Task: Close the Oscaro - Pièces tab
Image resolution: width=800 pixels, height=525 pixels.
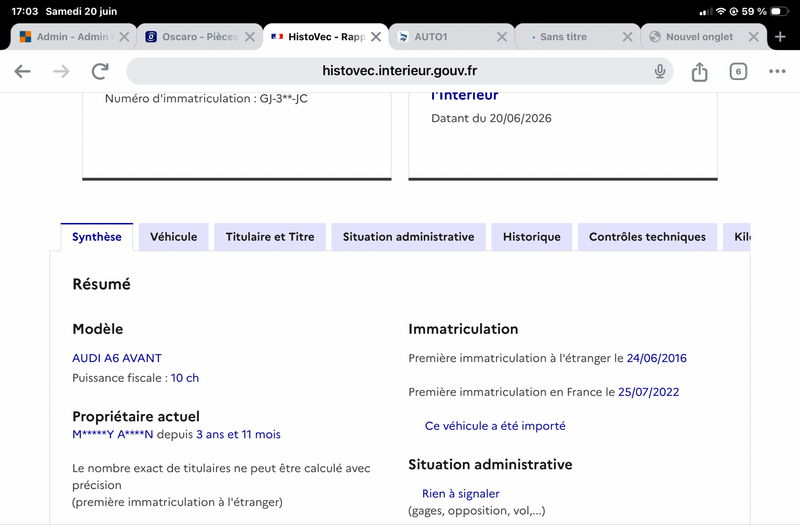Action: click(x=249, y=37)
